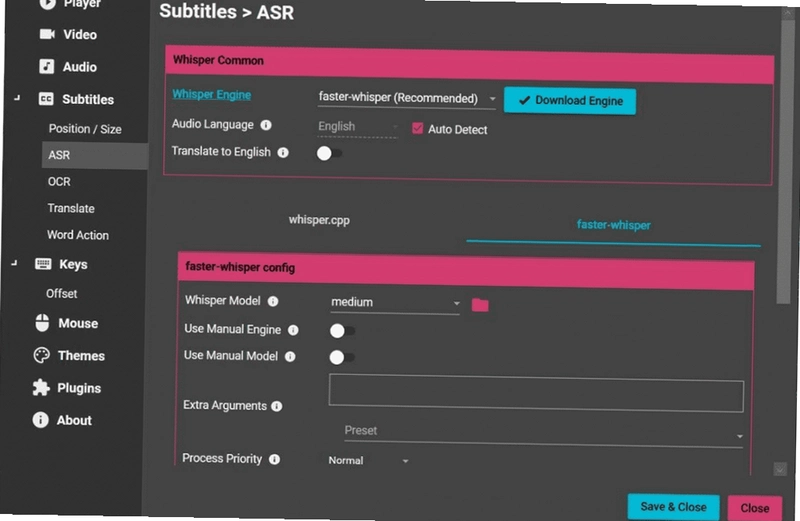Click the Mouse icon in sidebar

42,322
